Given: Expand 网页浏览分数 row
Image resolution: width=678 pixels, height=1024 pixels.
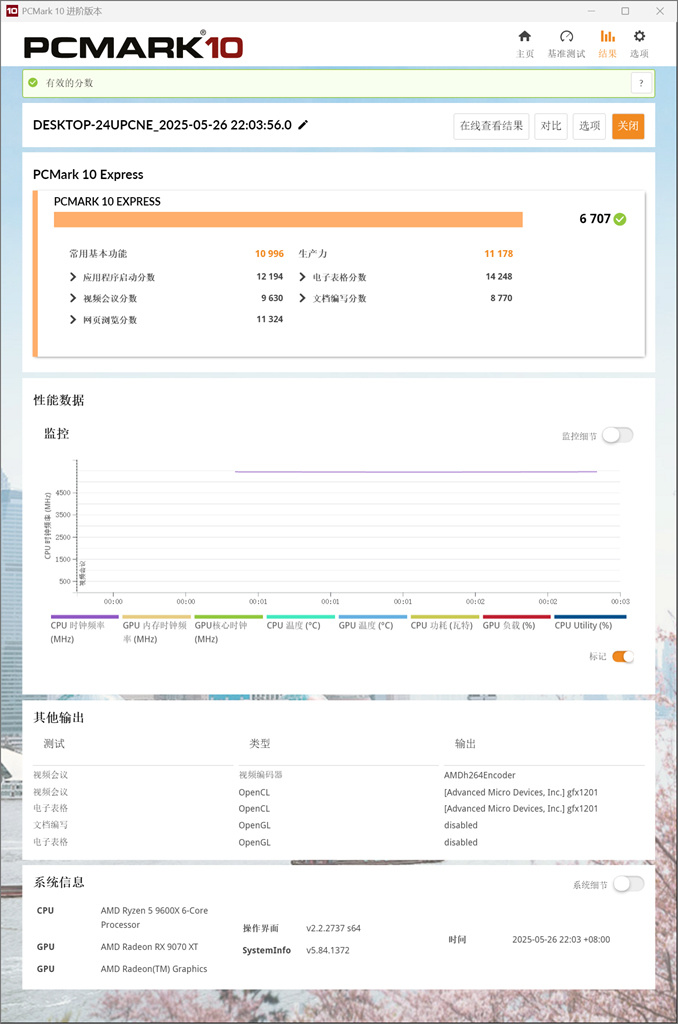Looking at the screenshot, I should pos(103,319).
